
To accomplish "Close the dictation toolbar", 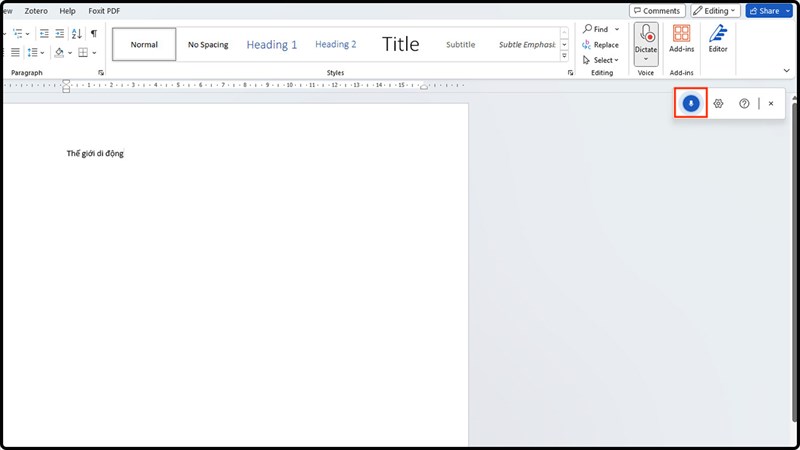I will click(771, 103).
